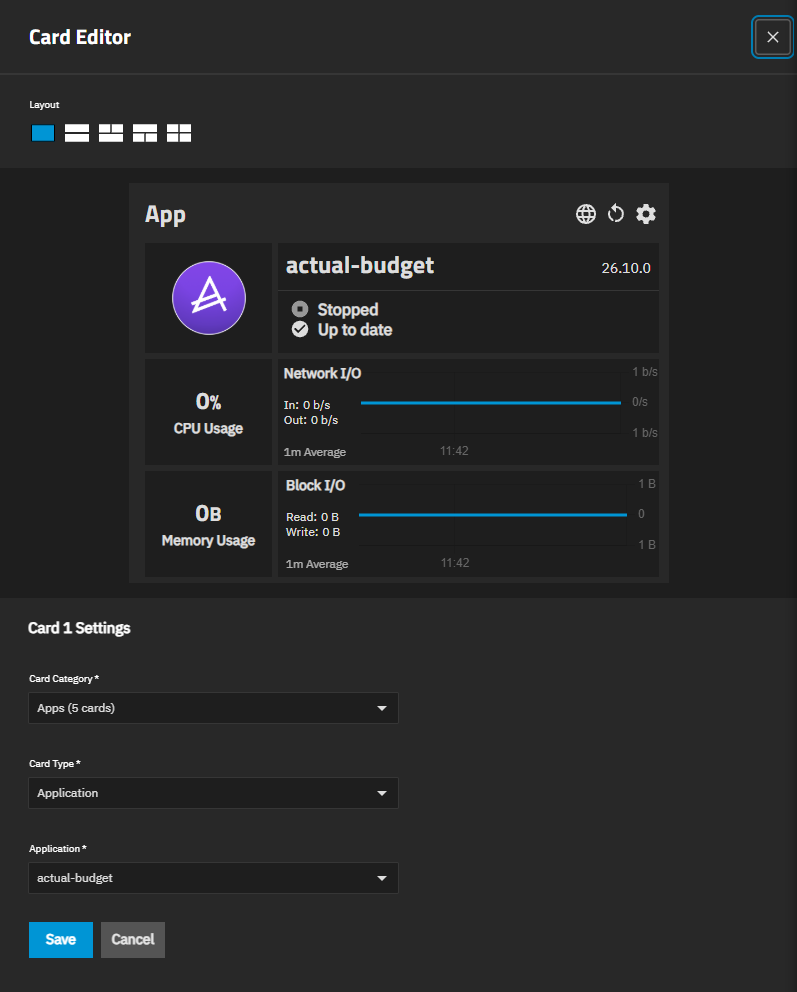Select the single full-card layout

(x=43, y=133)
